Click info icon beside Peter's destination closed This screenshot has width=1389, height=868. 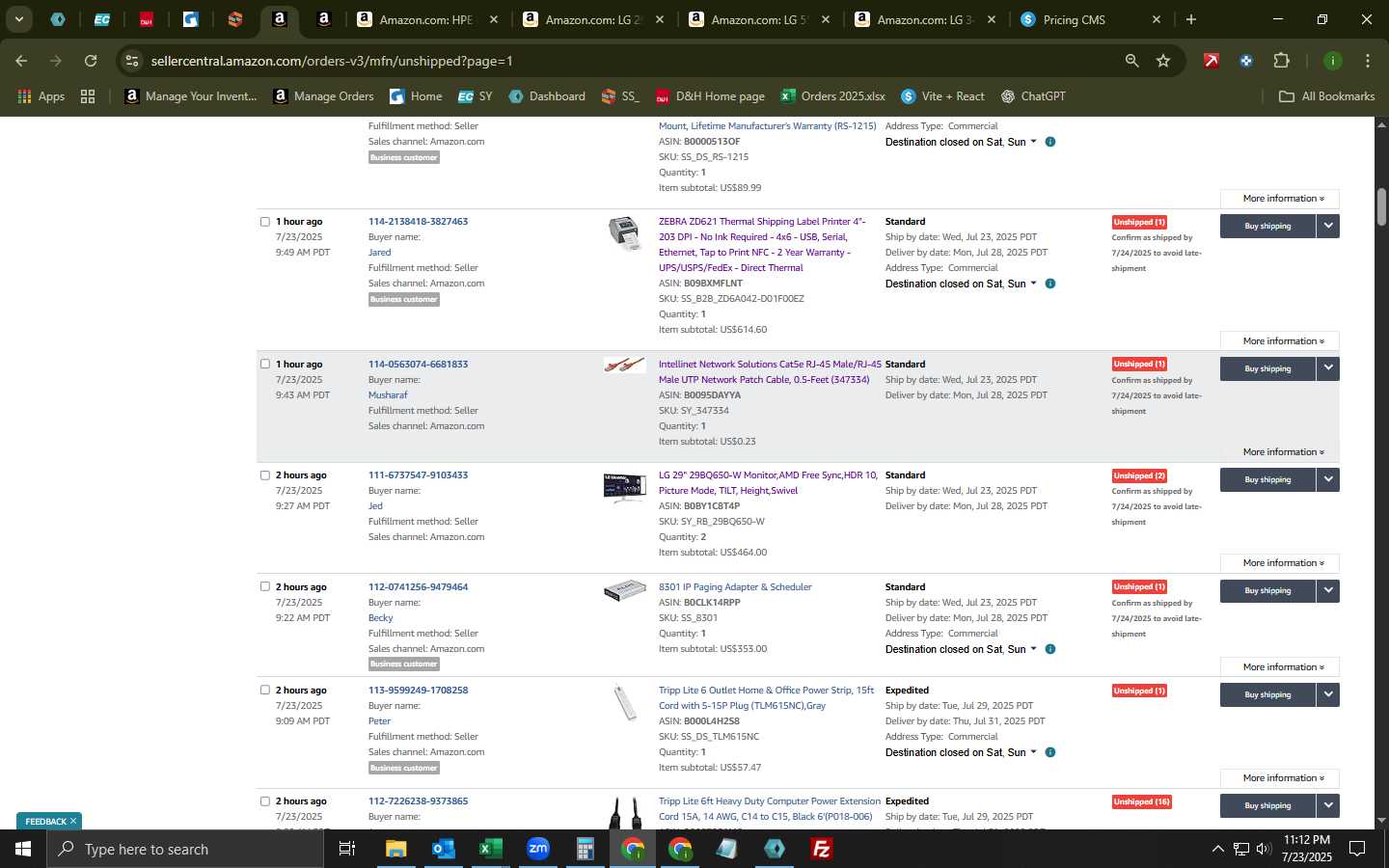tap(1050, 752)
